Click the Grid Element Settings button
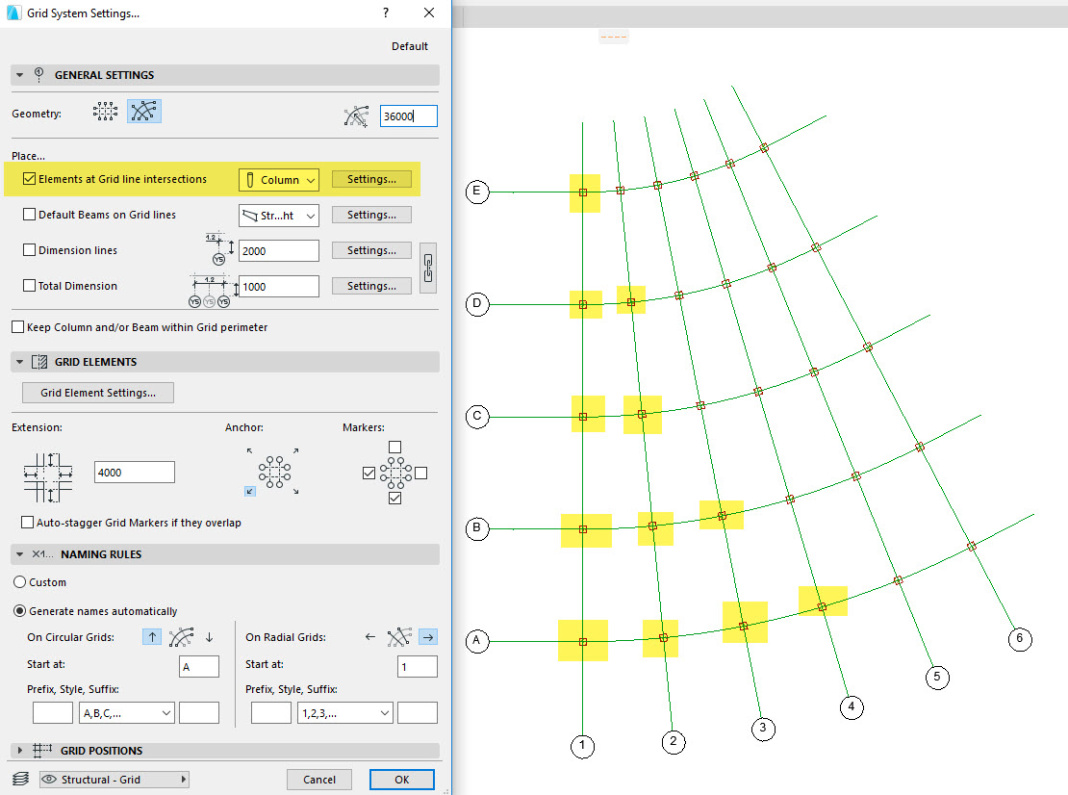 pos(97,392)
